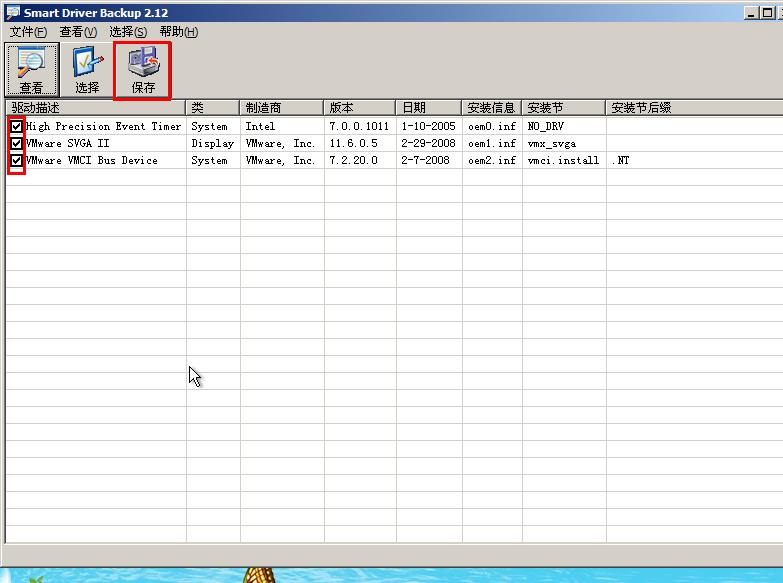Click the 选择 (Select) toolbar icon
Image resolution: width=783 pixels, height=583 pixels.
click(87, 69)
